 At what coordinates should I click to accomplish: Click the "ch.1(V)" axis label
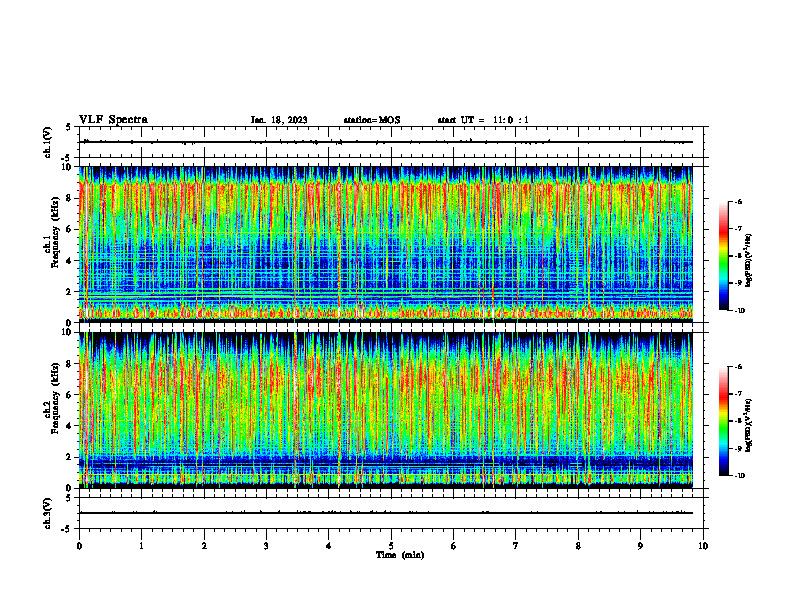coord(48,142)
